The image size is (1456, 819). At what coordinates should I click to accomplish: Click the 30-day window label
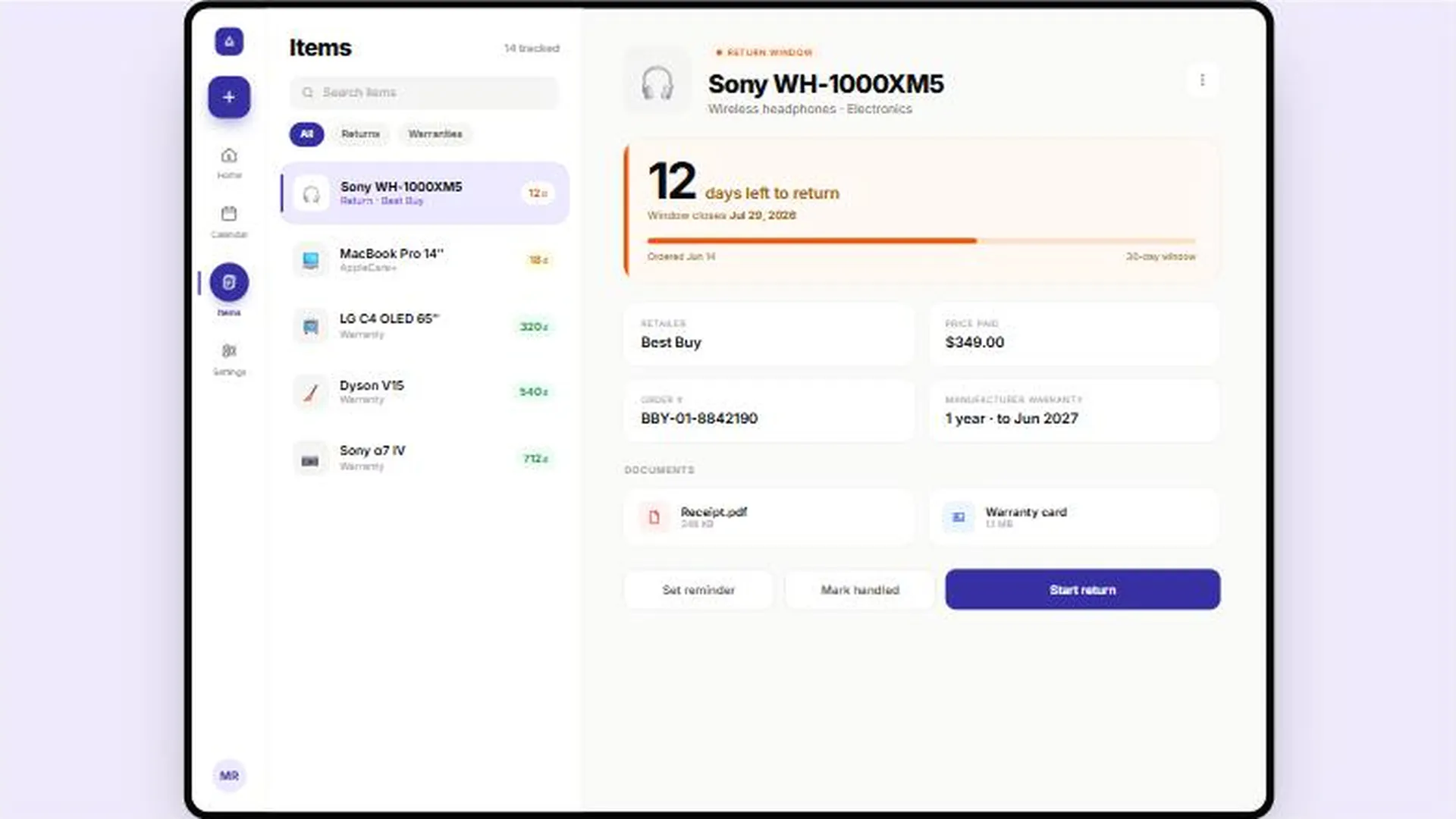click(1161, 257)
